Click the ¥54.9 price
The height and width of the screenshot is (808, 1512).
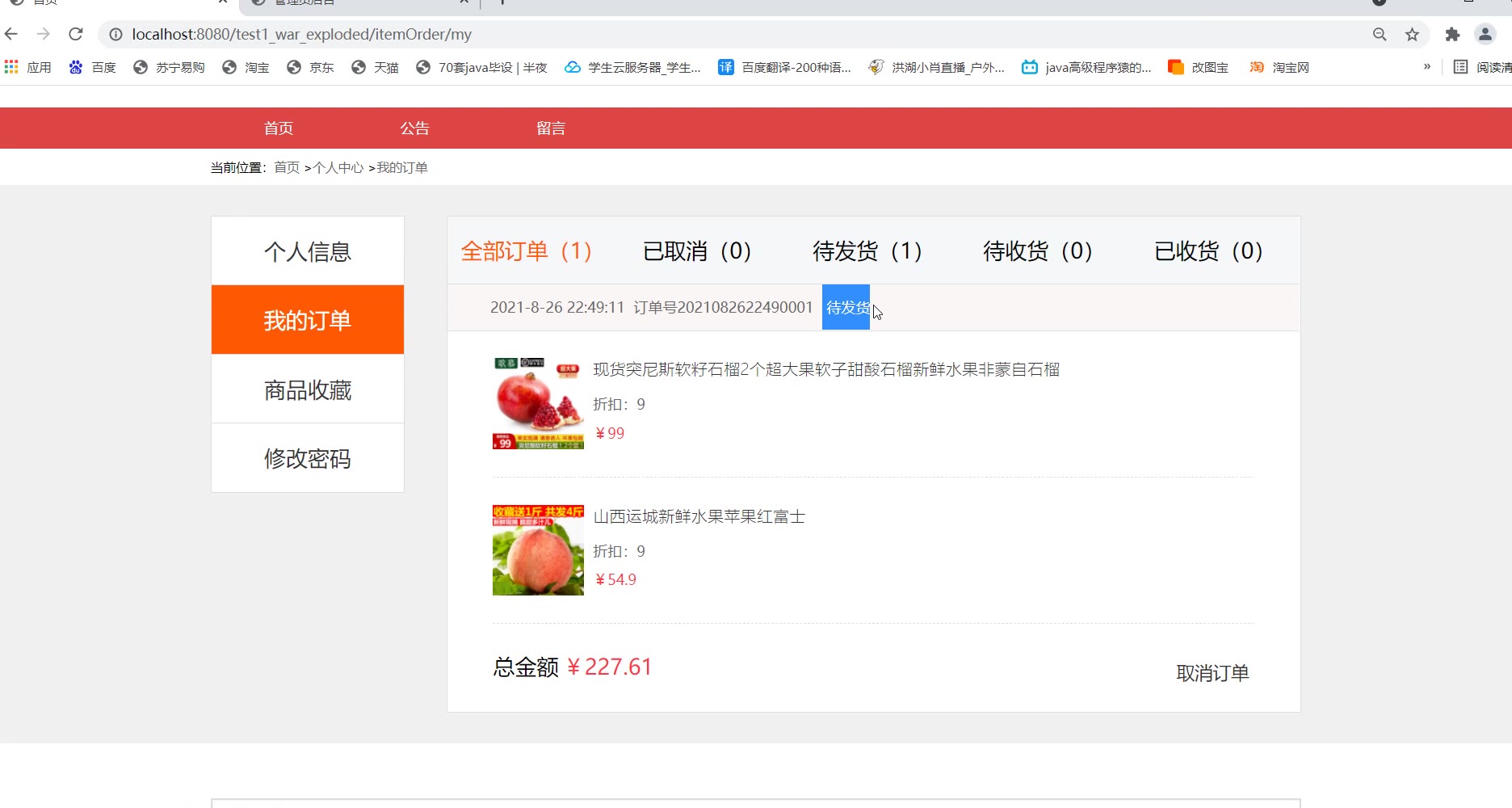615,579
